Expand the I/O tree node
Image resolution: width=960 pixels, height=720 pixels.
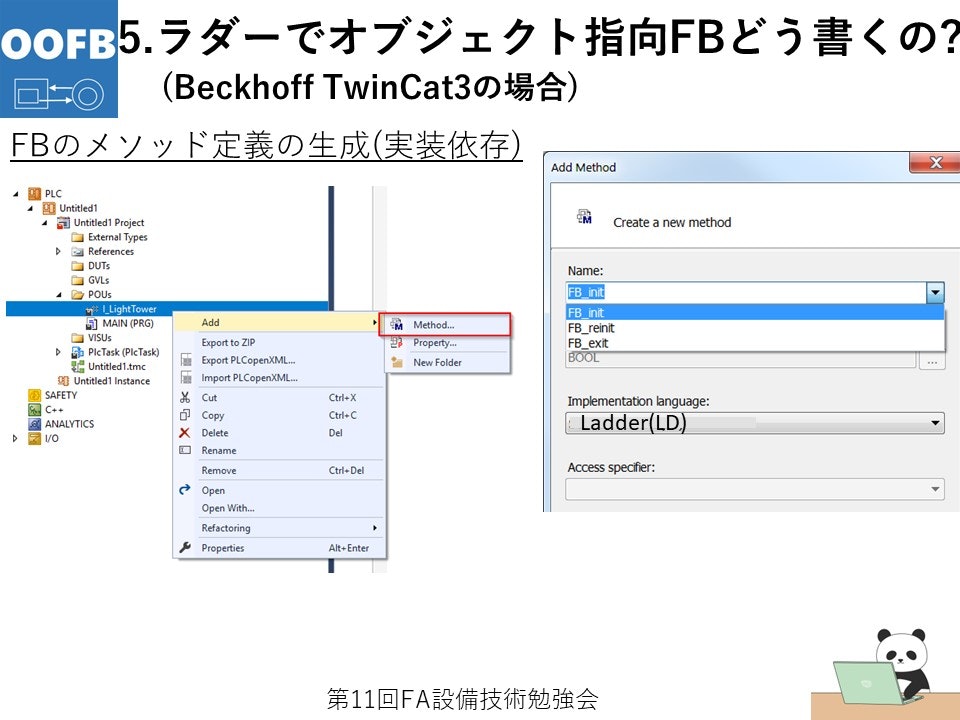point(15,438)
